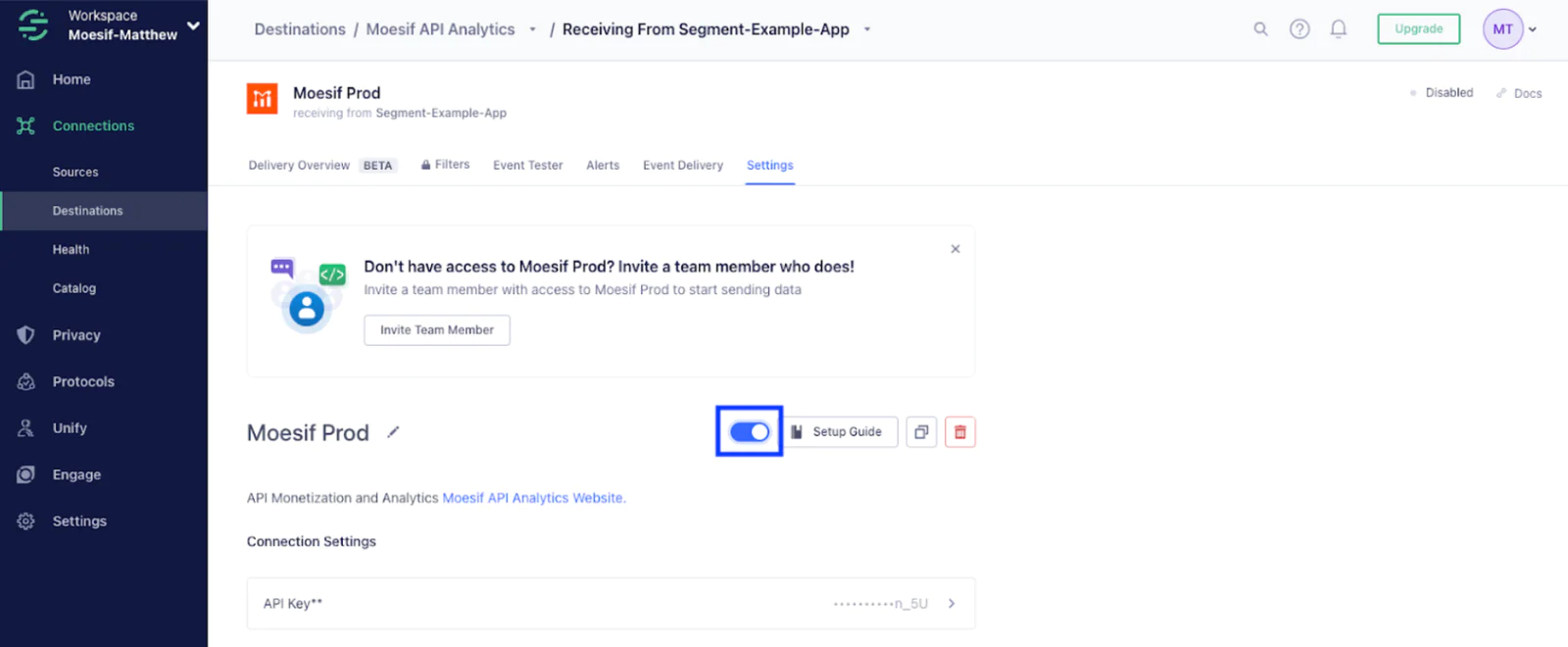This screenshot has height=647, width=1568.
Task: Open the API Key setting row
Action: click(x=612, y=604)
